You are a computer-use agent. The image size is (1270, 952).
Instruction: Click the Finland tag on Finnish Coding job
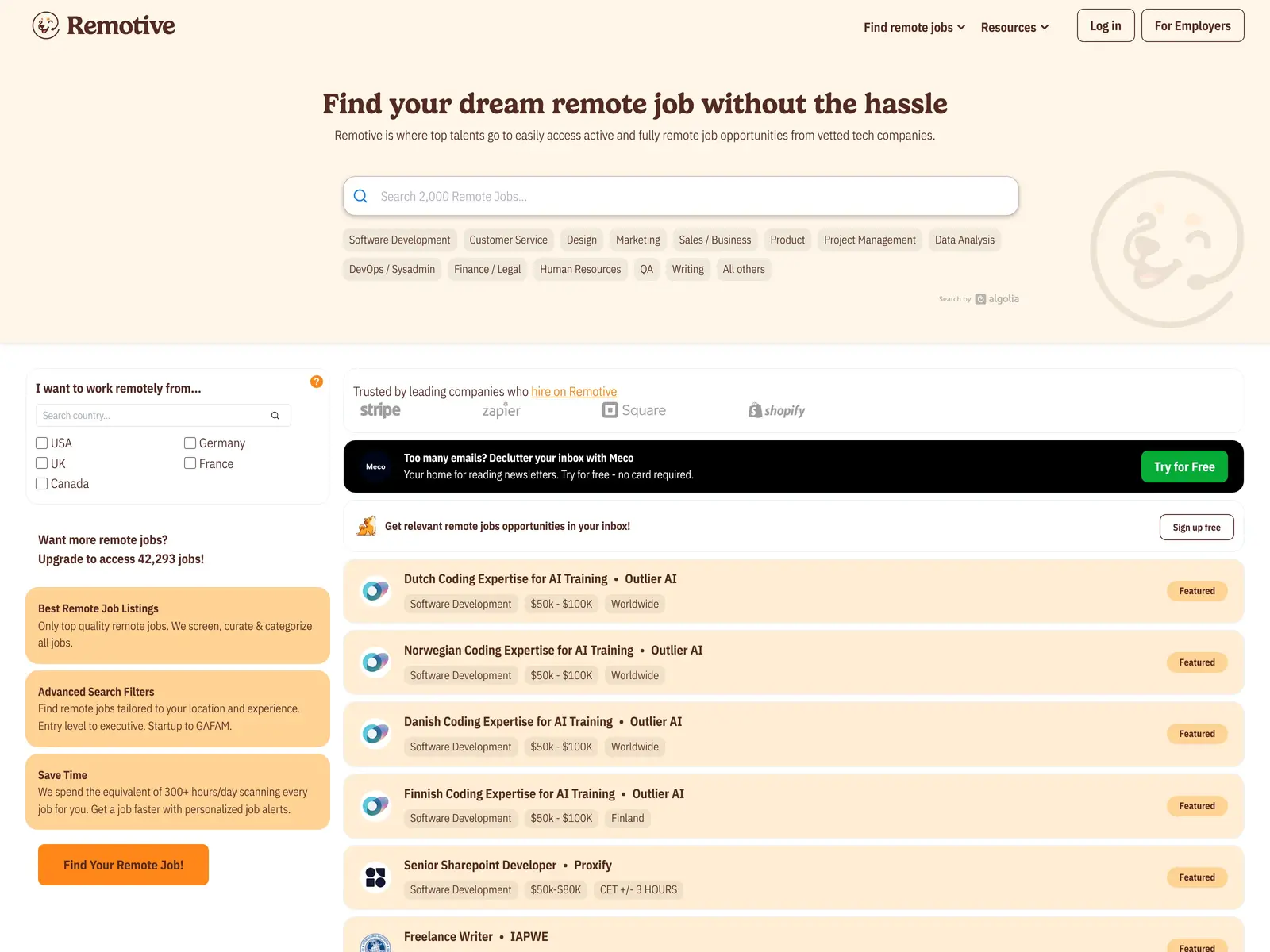pyautogui.click(x=627, y=818)
